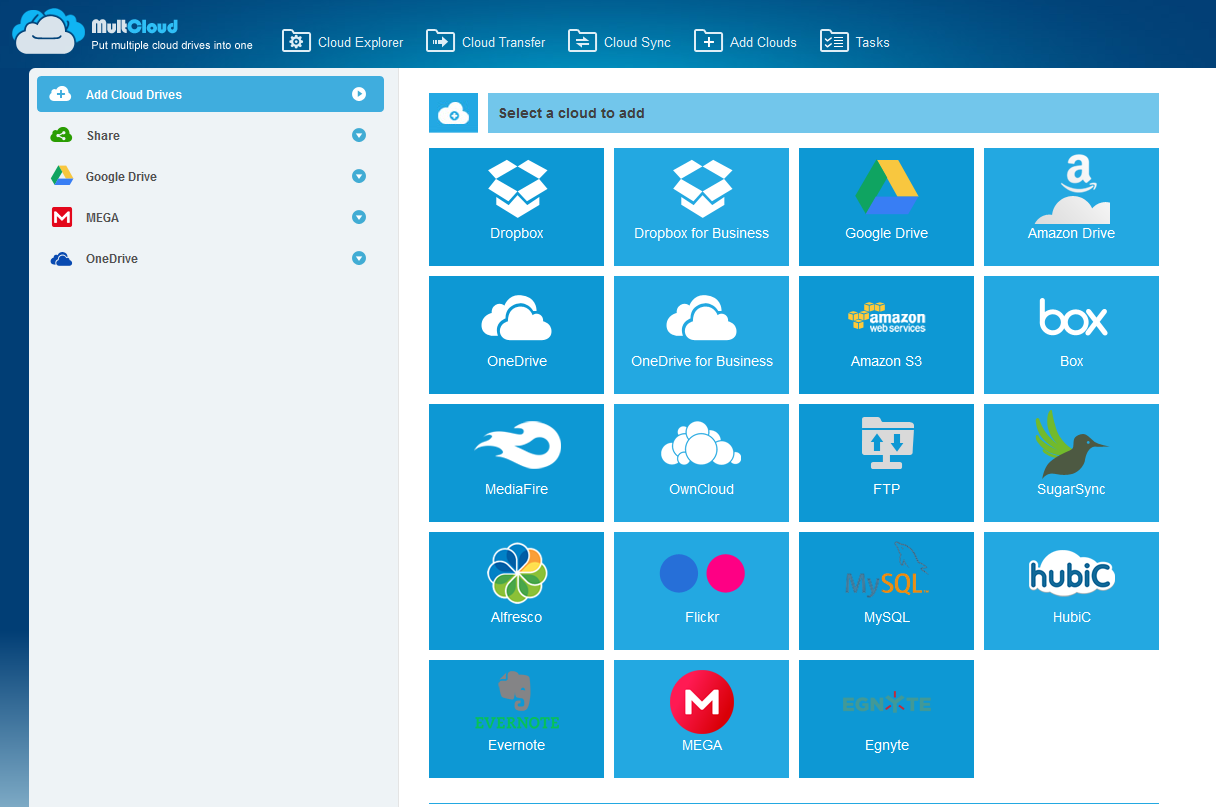Select Add Cloud Drives in sidebar
Image resolution: width=1216 pixels, height=807 pixels.
click(x=210, y=94)
